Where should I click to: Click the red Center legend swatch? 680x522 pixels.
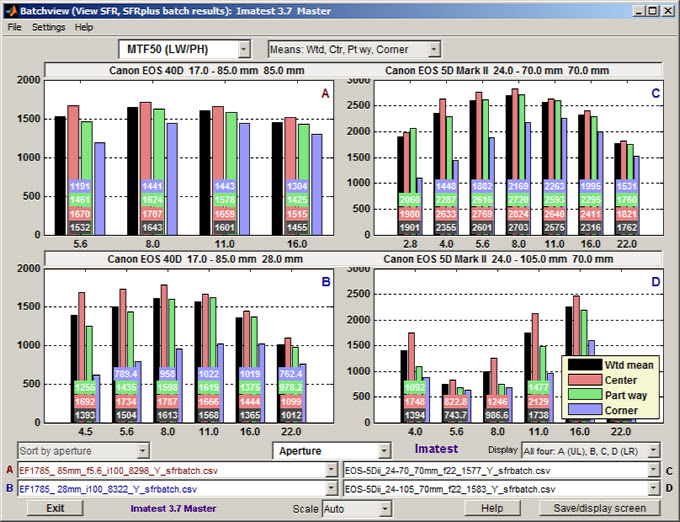(585, 380)
